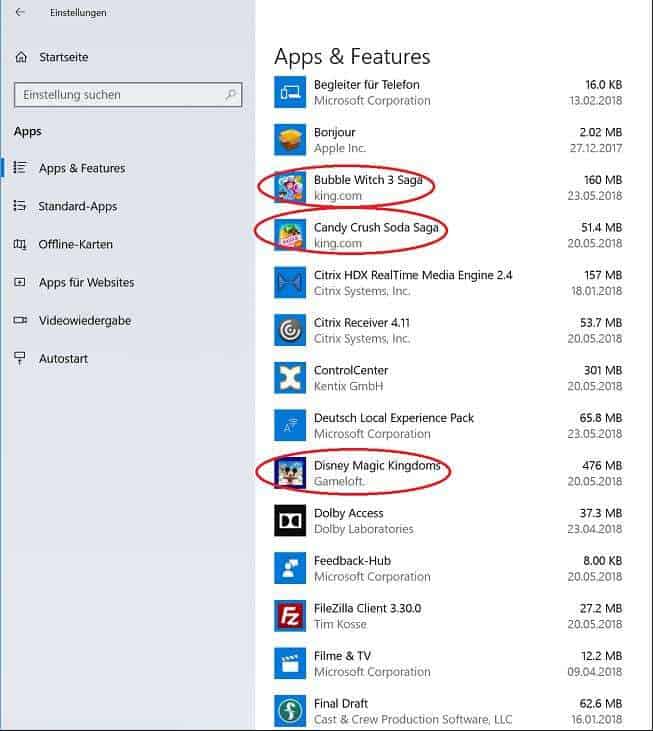The width and height of the screenshot is (653, 731).
Task: Click the ControlCenter X icon
Action: 290,378
